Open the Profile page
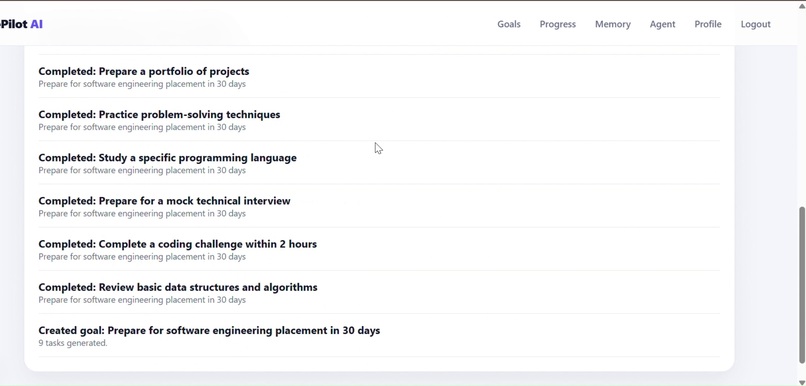Image resolution: width=806 pixels, height=386 pixels. coord(707,24)
